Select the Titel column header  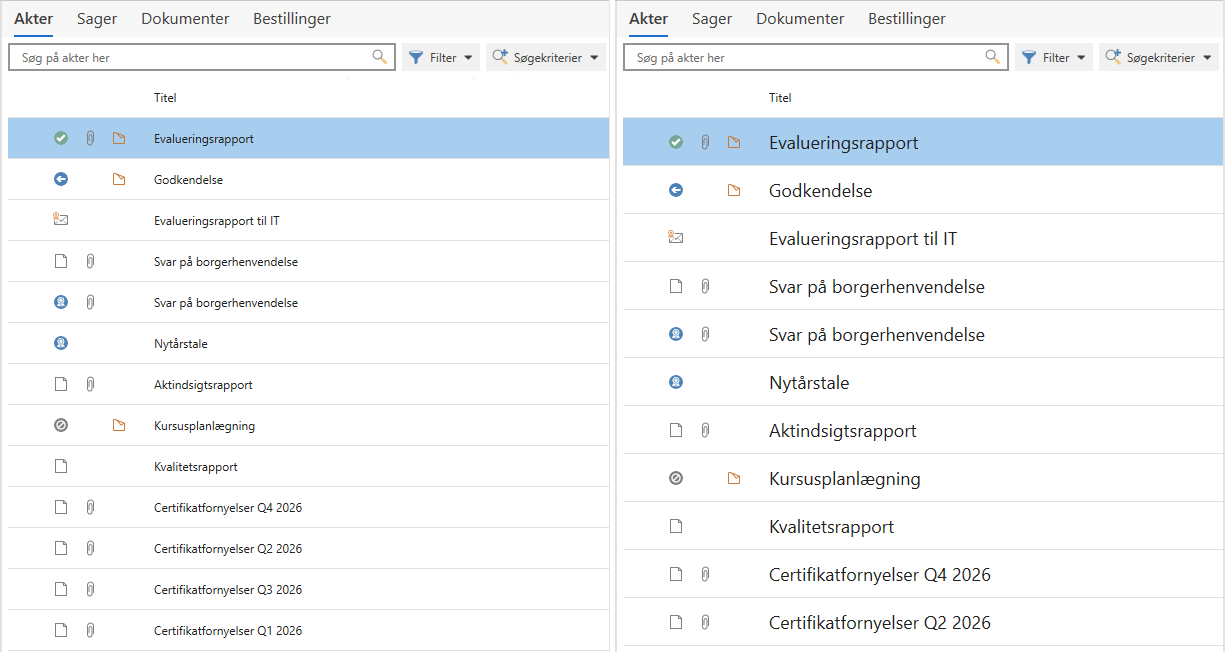(165, 97)
